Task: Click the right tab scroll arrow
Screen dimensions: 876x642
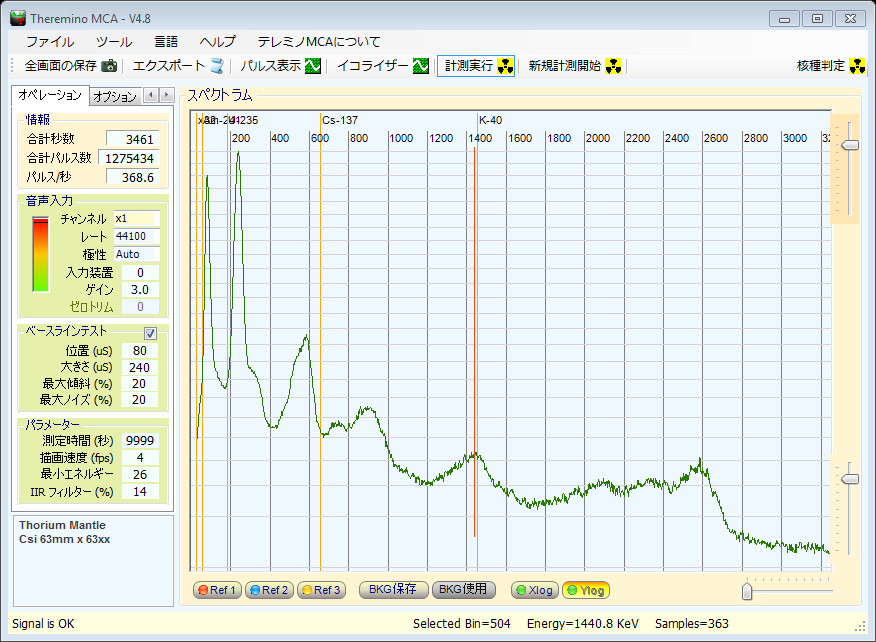Action: pyautogui.click(x=166, y=95)
